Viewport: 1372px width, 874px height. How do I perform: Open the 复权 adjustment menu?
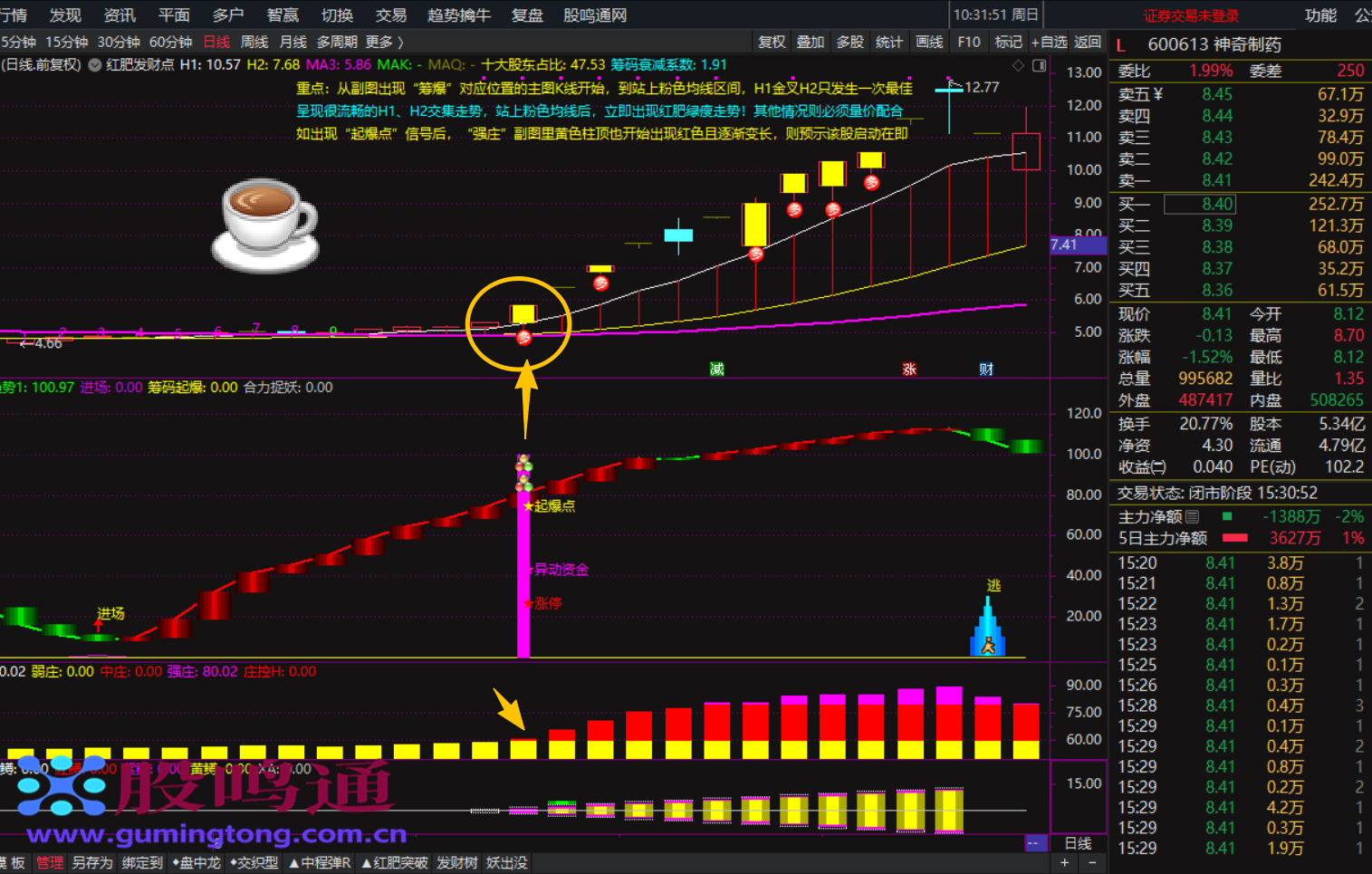point(772,42)
